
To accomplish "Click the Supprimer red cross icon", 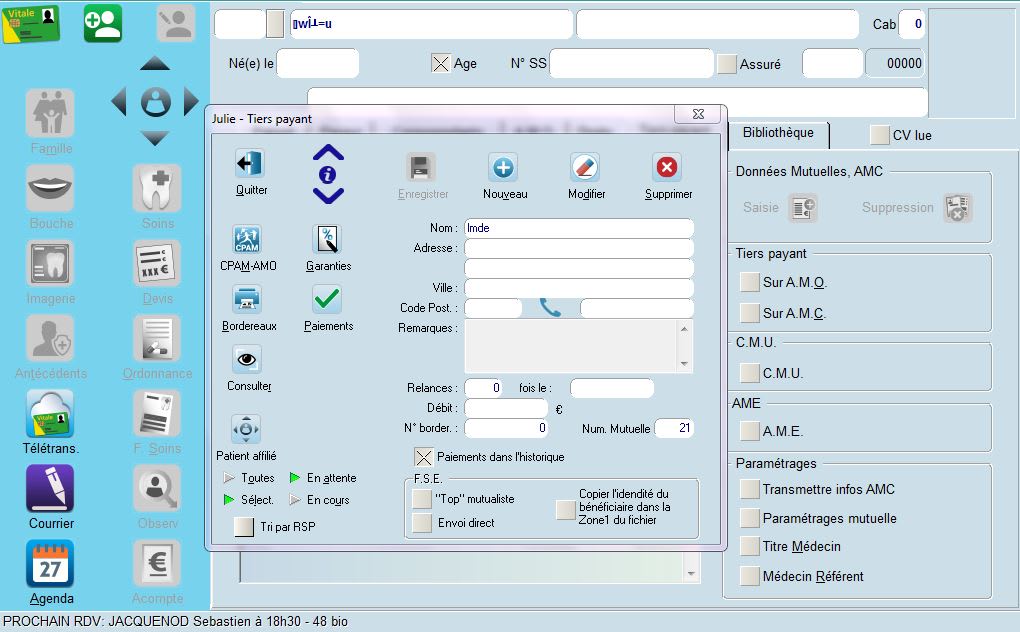I will (x=667, y=167).
